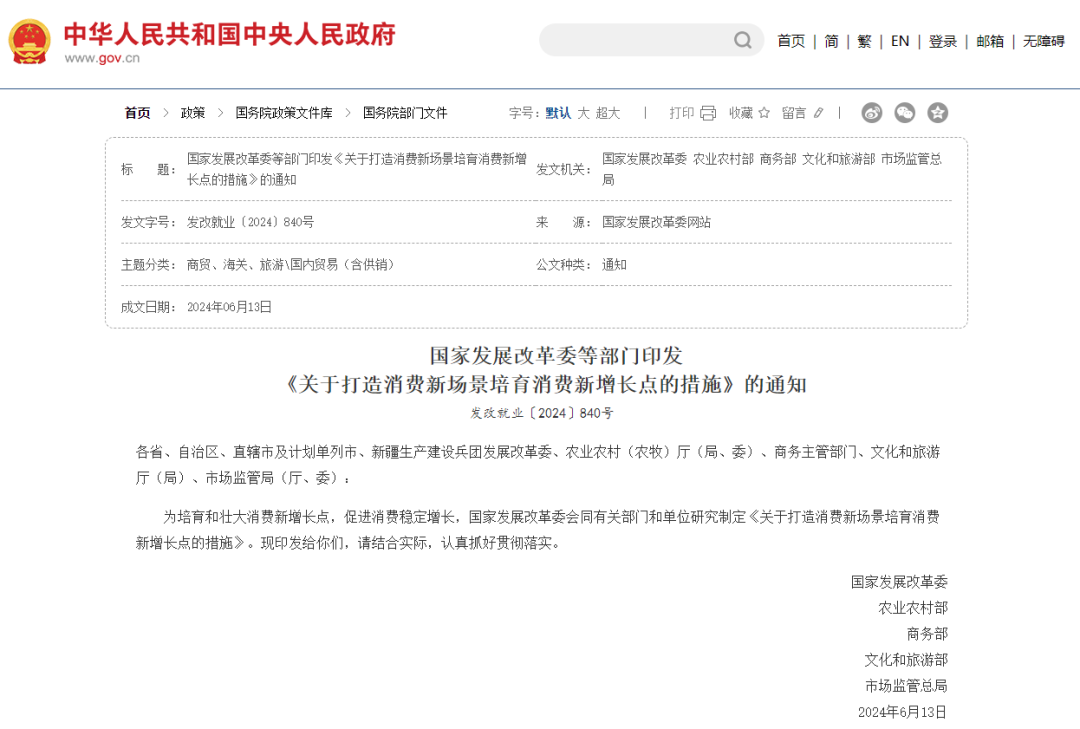Image resolution: width=1080 pixels, height=729 pixels.
Task: Click the pencil icon beside 留言
Action: 819,113
